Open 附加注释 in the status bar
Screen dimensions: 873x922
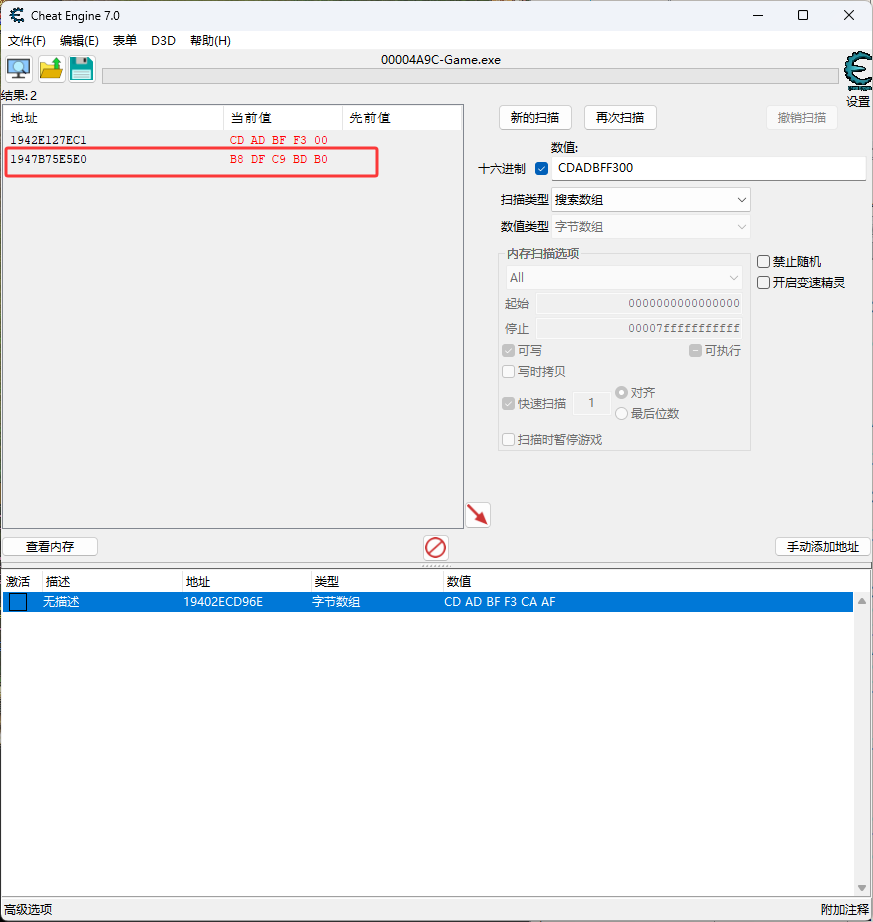coord(845,910)
